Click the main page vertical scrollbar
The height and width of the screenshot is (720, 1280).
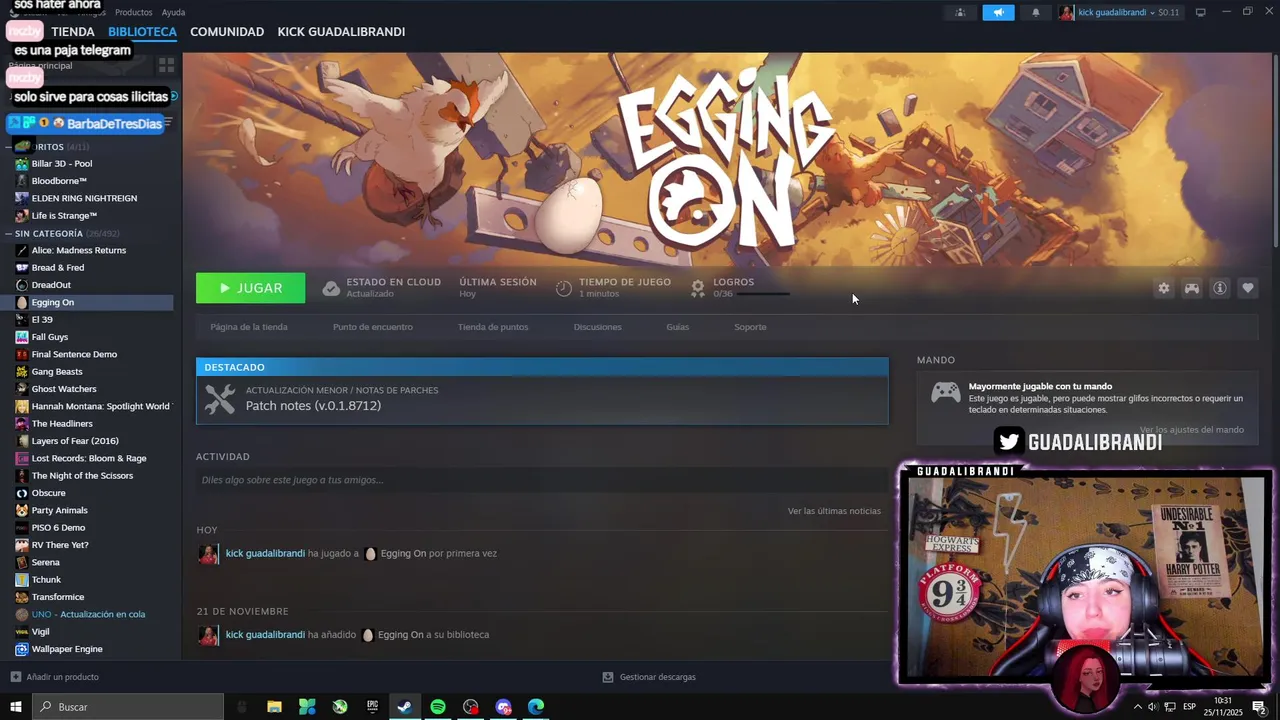point(1275,150)
